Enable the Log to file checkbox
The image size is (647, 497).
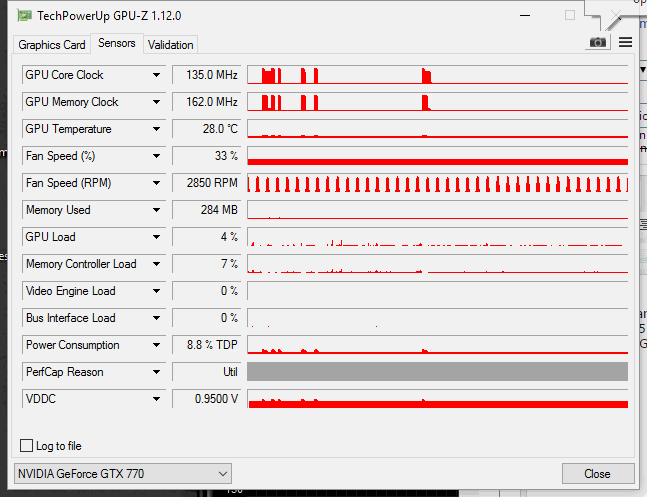tap(26, 445)
